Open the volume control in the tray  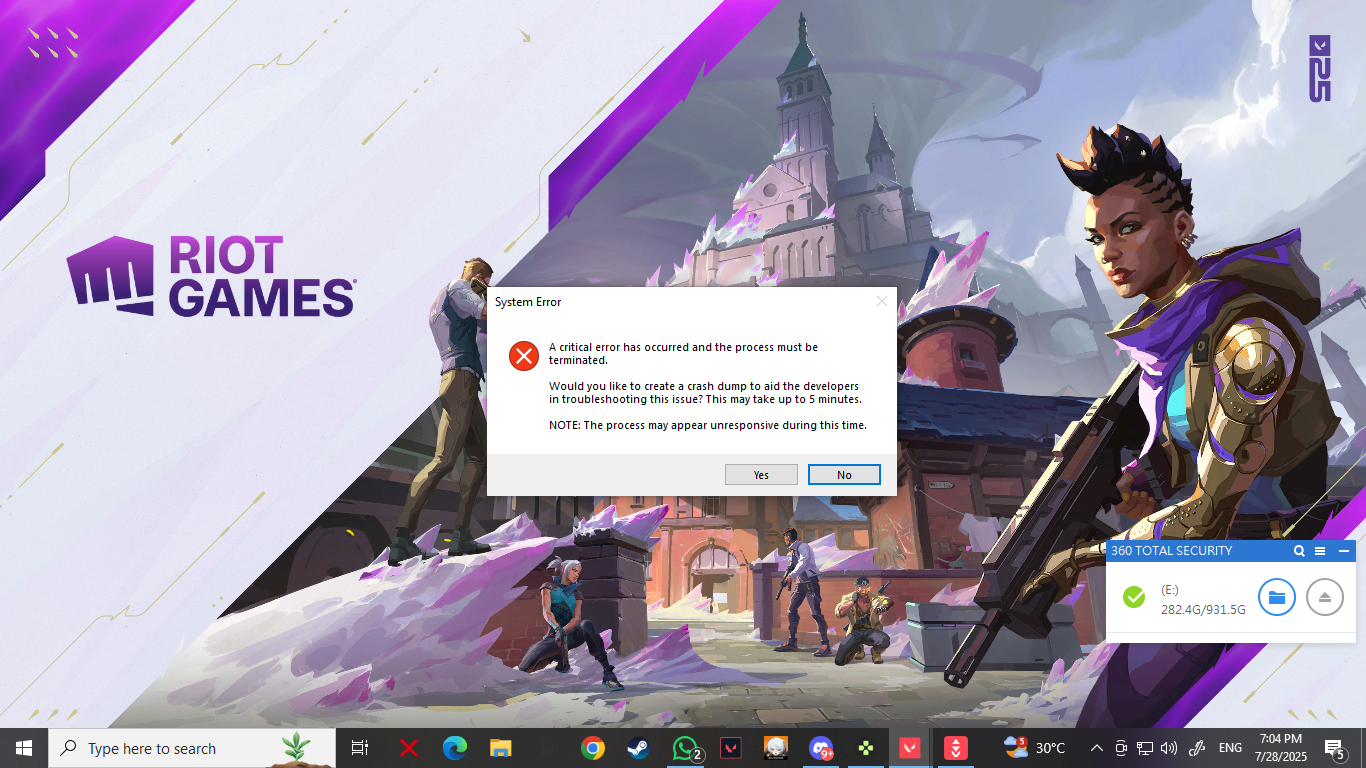click(x=1167, y=748)
